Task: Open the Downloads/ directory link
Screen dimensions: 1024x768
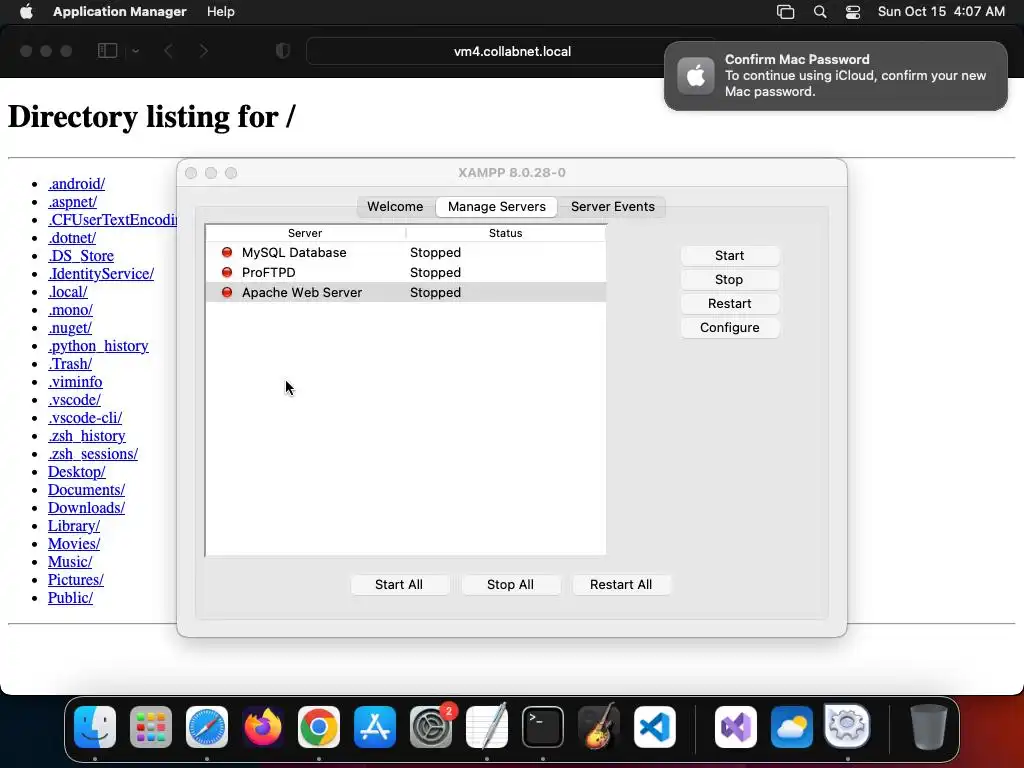Action: [x=86, y=508]
